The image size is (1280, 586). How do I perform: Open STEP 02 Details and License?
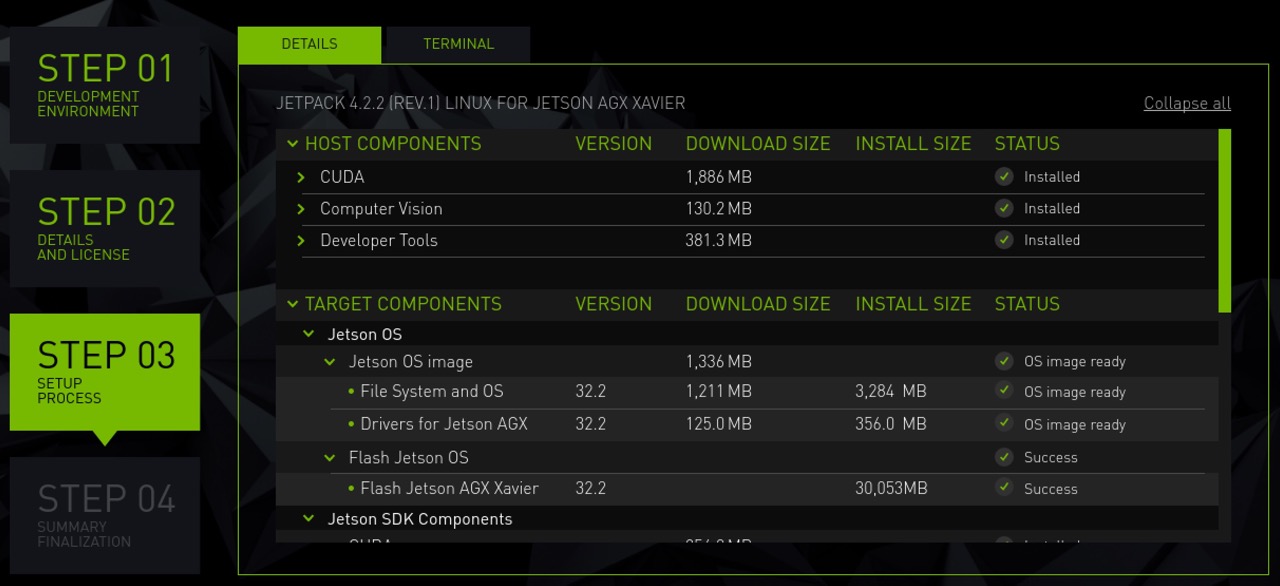pyautogui.click(x=105, y=228)
